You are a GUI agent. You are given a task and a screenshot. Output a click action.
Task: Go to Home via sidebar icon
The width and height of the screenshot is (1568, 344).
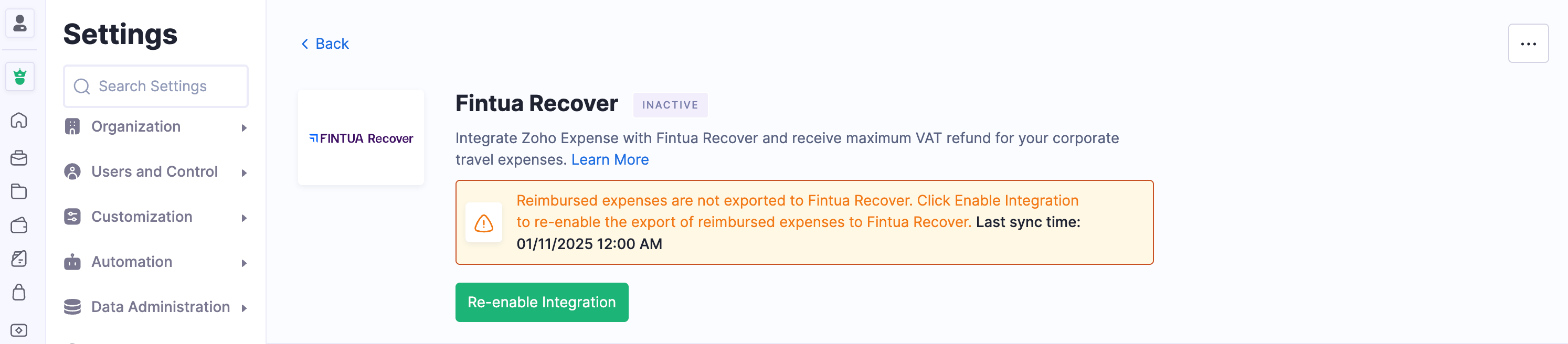coord(19,120)
